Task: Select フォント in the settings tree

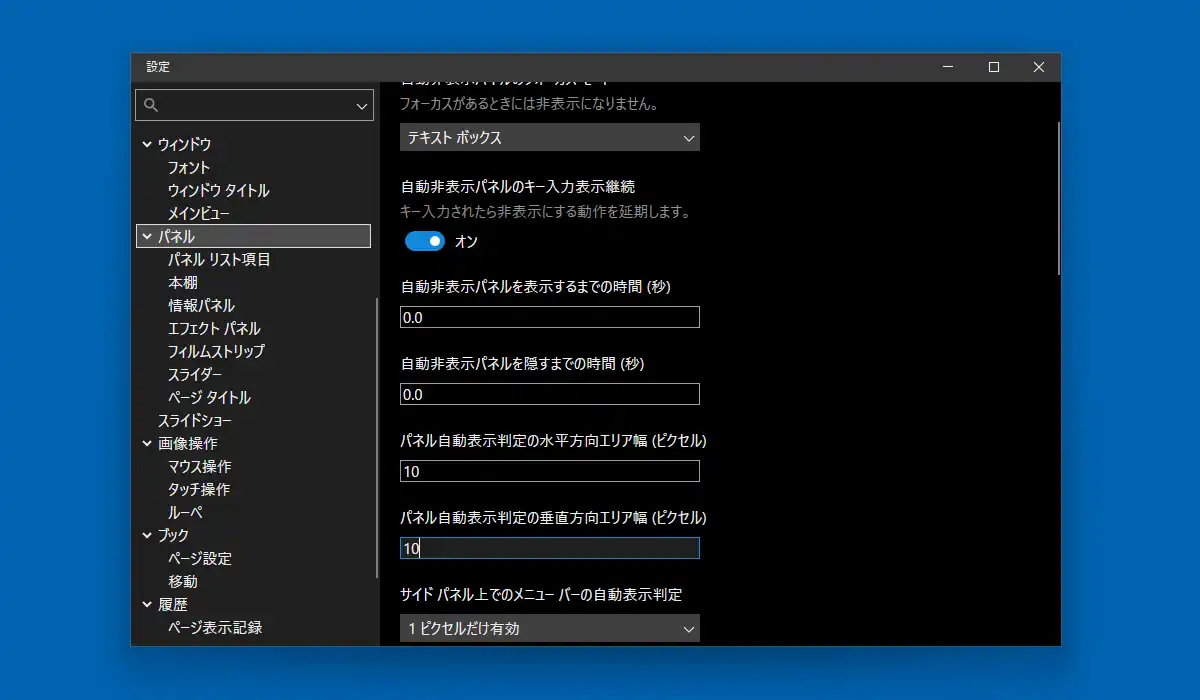Action: (189, 168)
